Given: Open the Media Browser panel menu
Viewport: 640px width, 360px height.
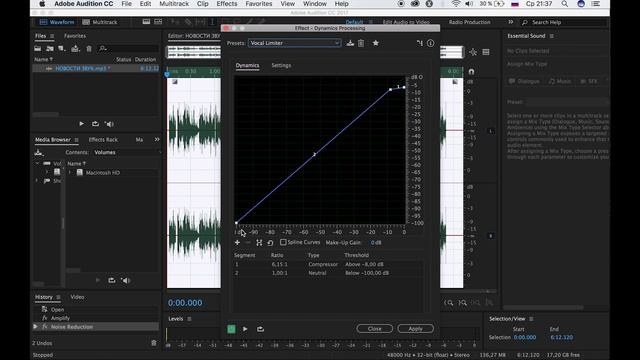Looking at the screenshot, I should click(76, 140).
